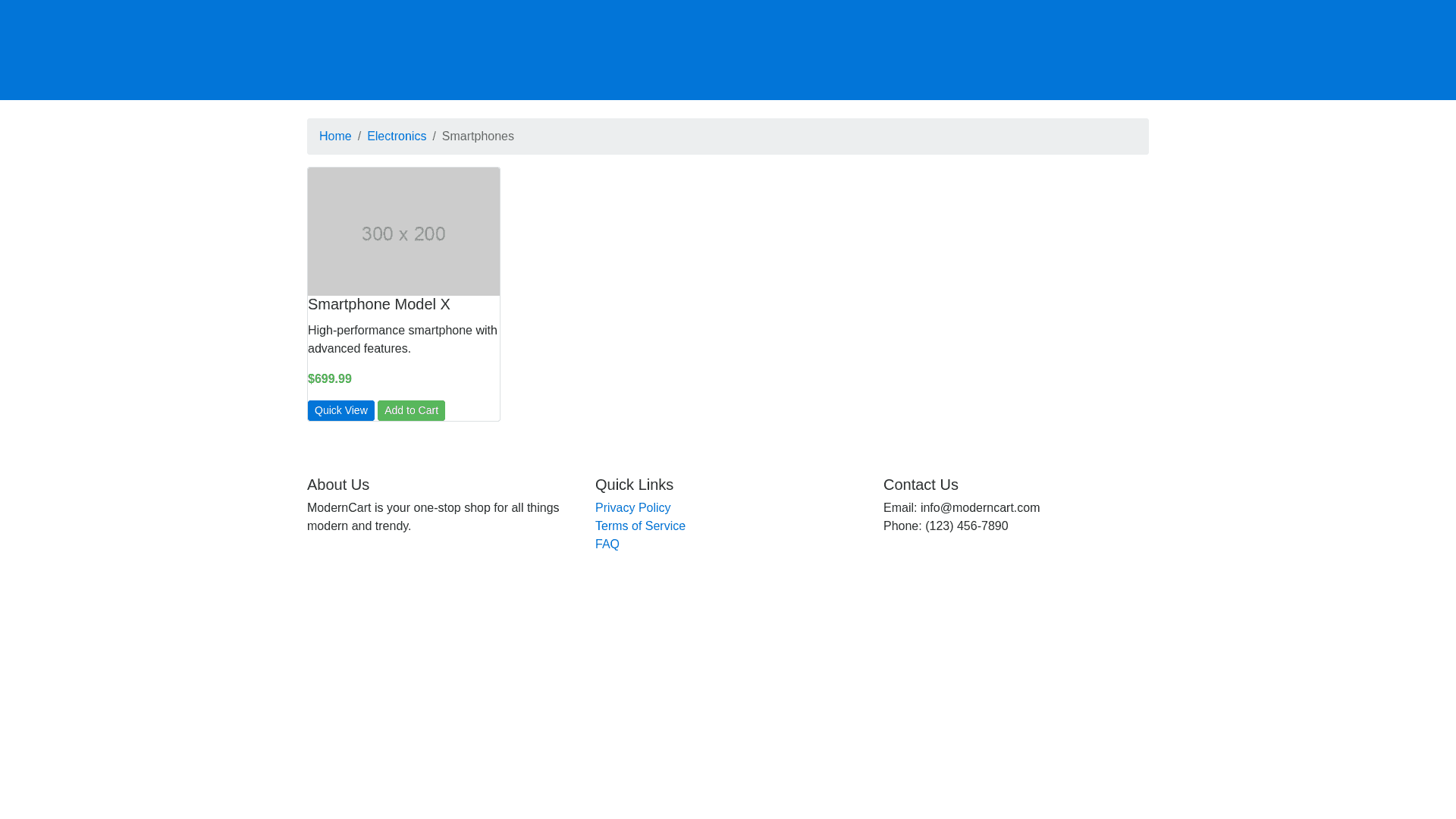Click the 300 x 200 product image

click(x=403, y=231)
